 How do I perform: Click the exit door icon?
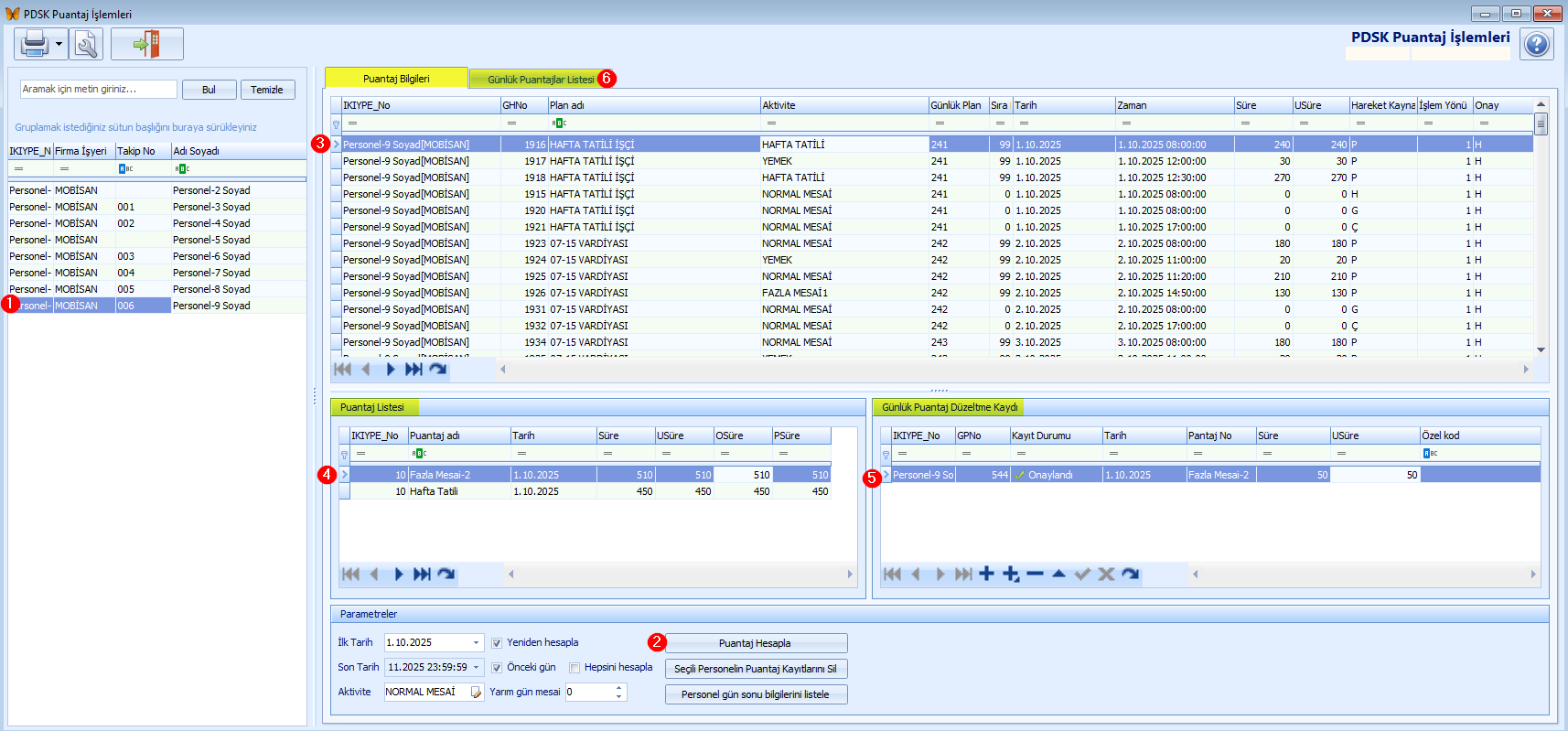pos(146,44)
